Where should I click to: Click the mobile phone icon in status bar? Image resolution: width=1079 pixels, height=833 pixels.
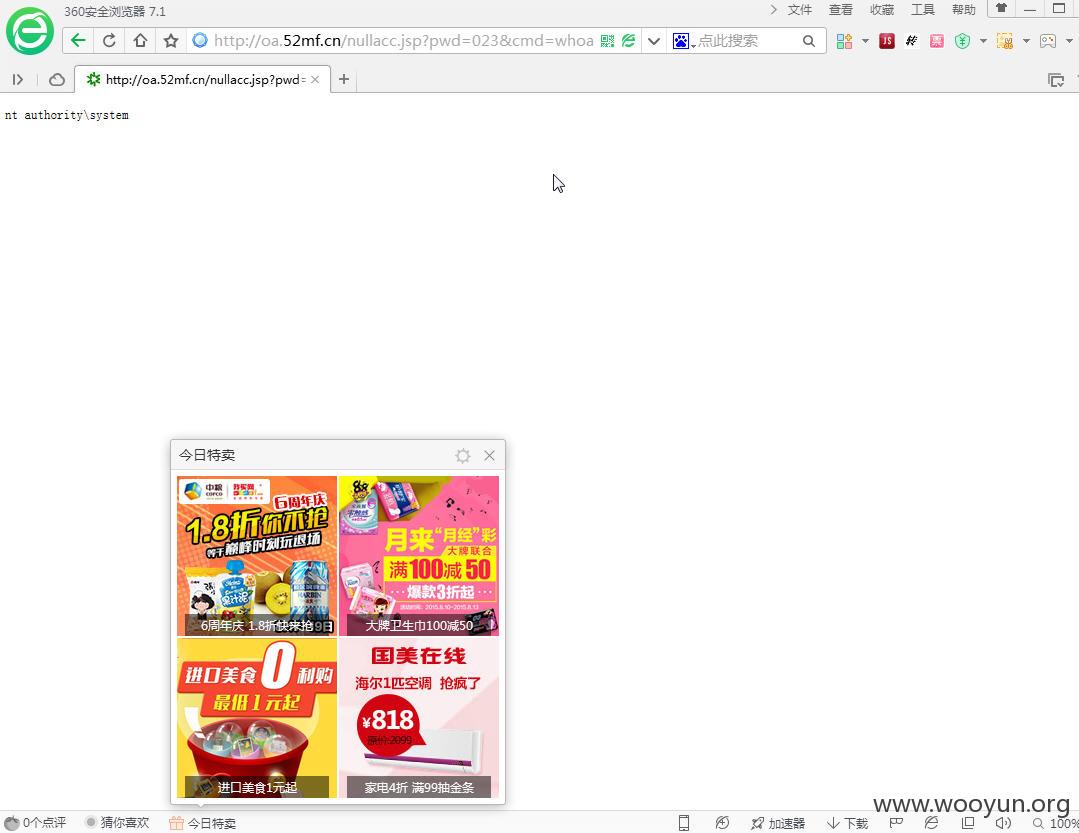pyautogui.click(x=683, y=823)
